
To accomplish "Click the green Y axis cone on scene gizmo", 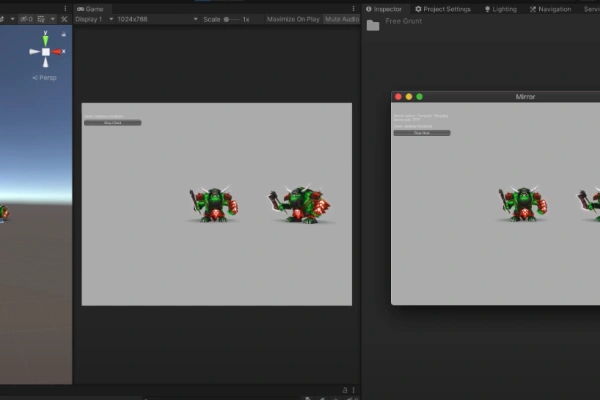I will click(45, 38).
